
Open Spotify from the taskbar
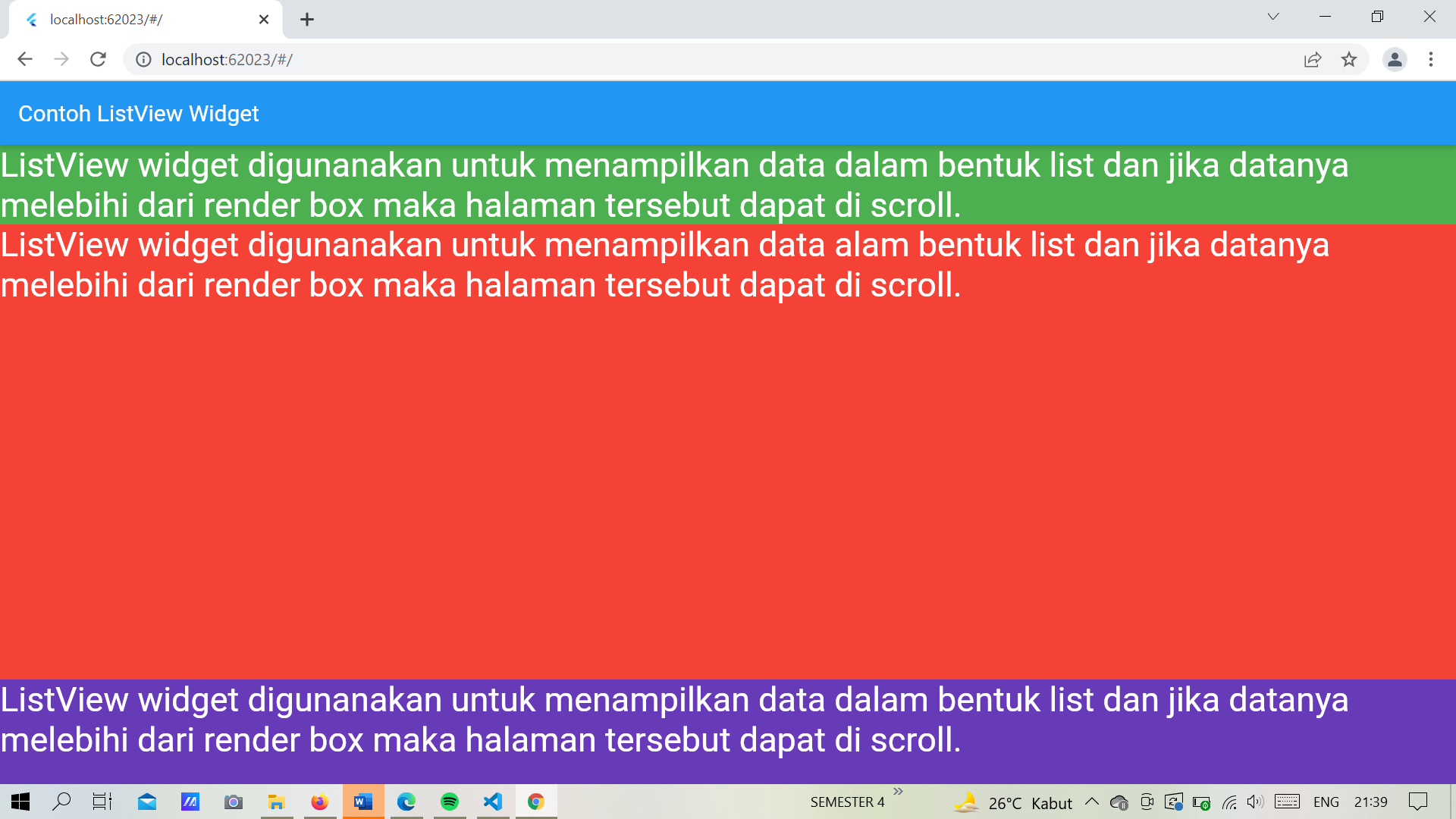click(450, 802)
